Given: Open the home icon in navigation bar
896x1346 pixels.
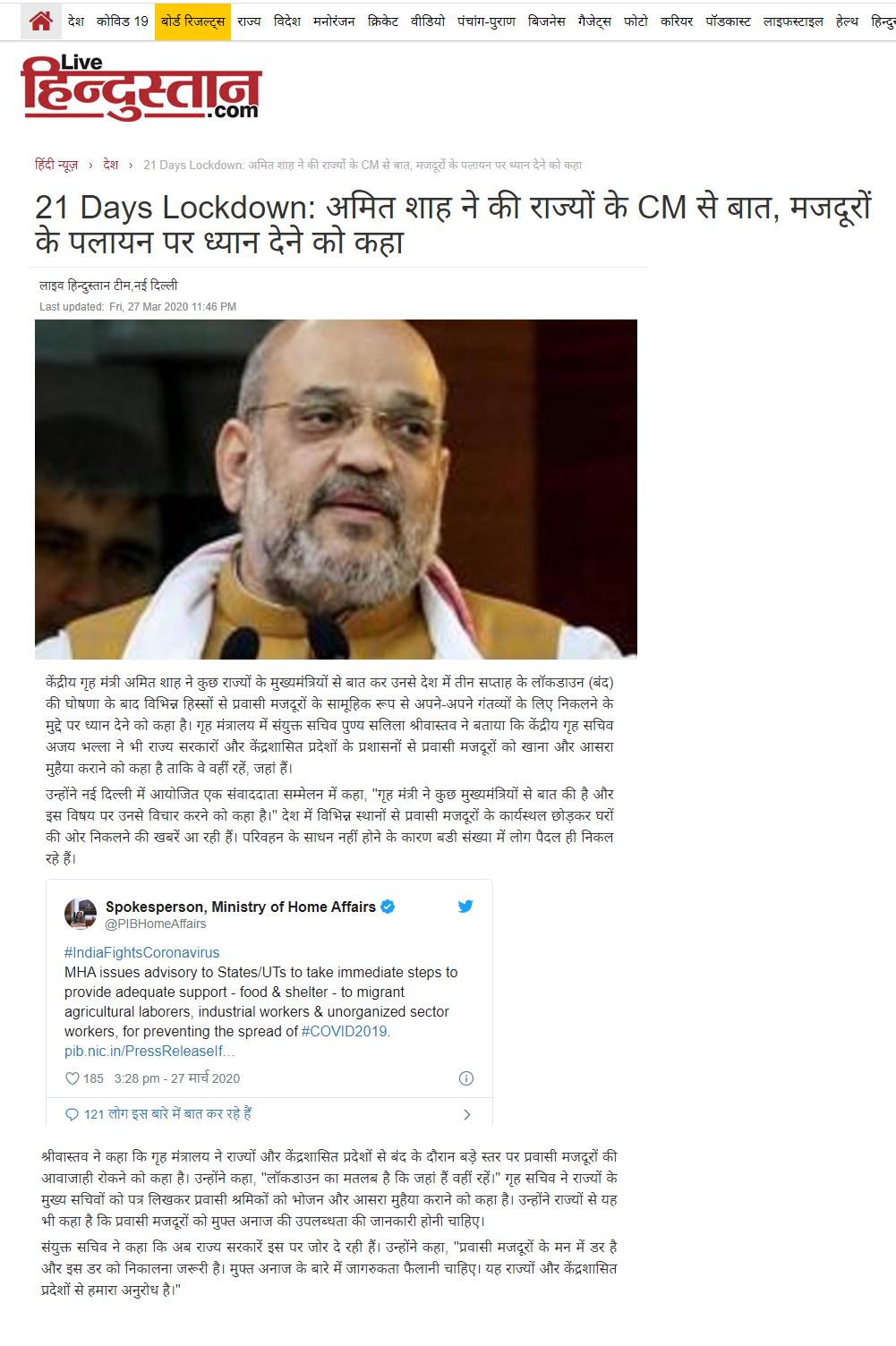Looking at the screenshot, I should click(x=40, y=21).
